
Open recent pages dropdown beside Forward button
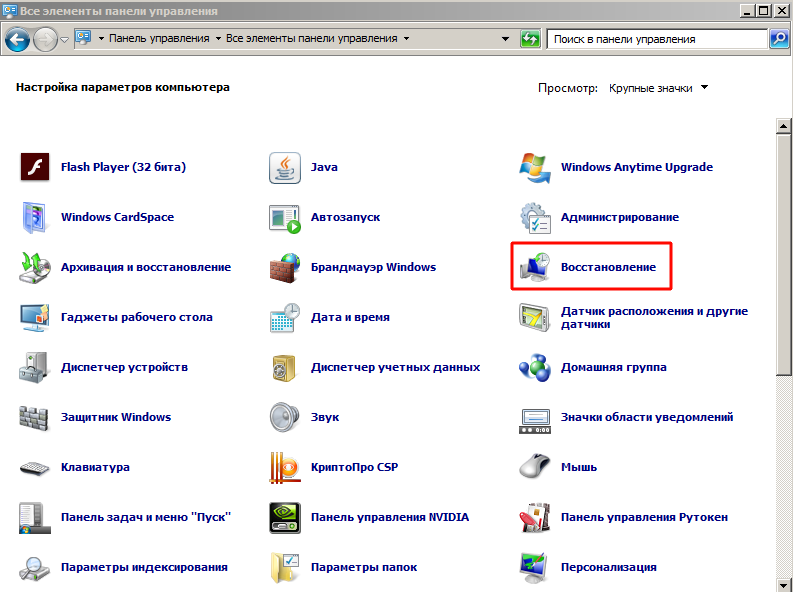click(x=64, y=39)
